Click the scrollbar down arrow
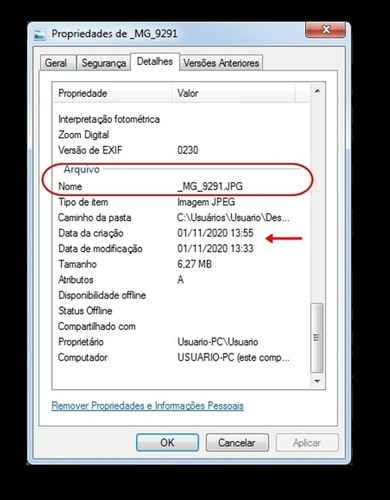390x500 pixels. 317,381
